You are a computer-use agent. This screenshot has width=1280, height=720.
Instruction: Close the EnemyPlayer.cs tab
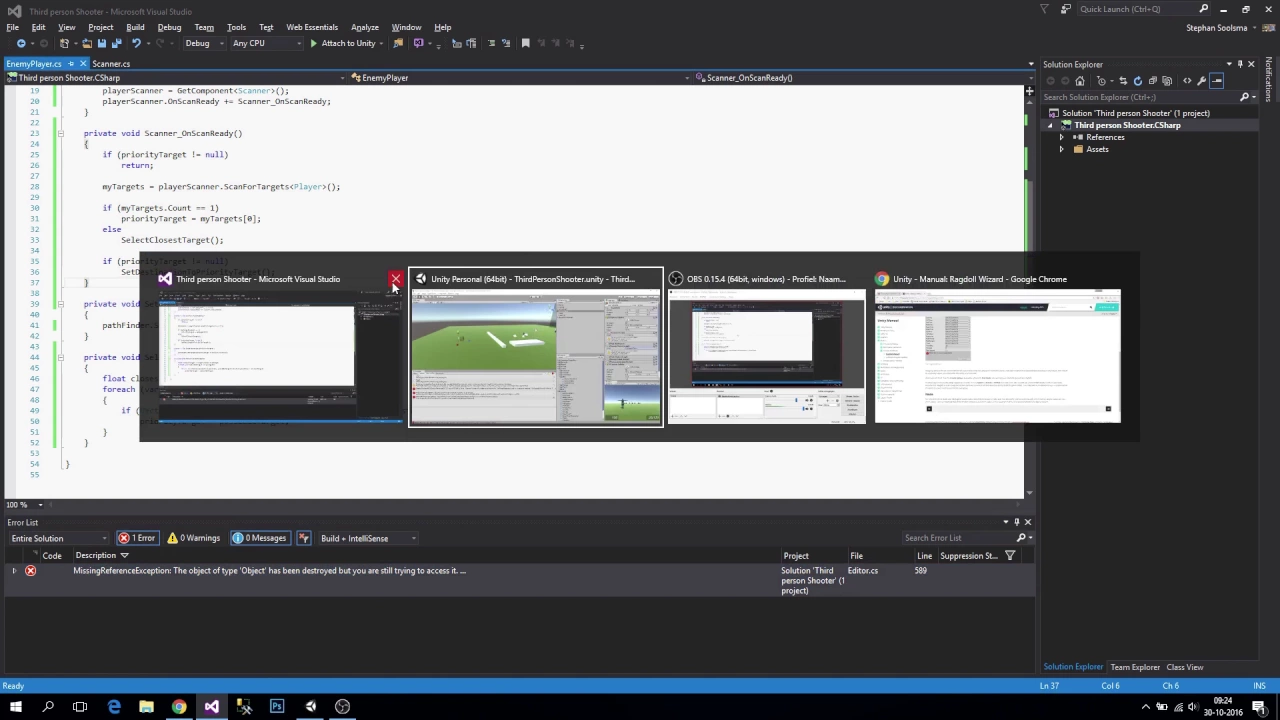click(83, 64)
